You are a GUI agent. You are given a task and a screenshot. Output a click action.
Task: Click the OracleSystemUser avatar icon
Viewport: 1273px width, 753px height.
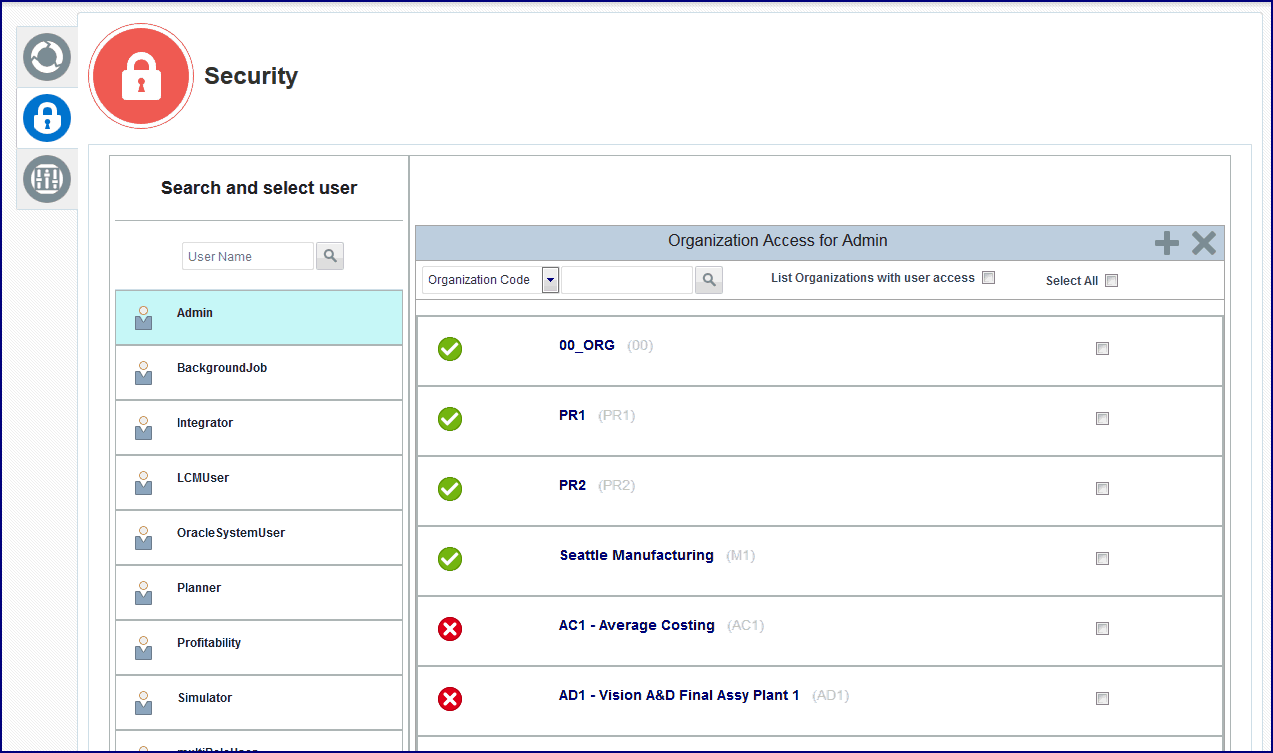pyautogui.click(x=144, y=538)
